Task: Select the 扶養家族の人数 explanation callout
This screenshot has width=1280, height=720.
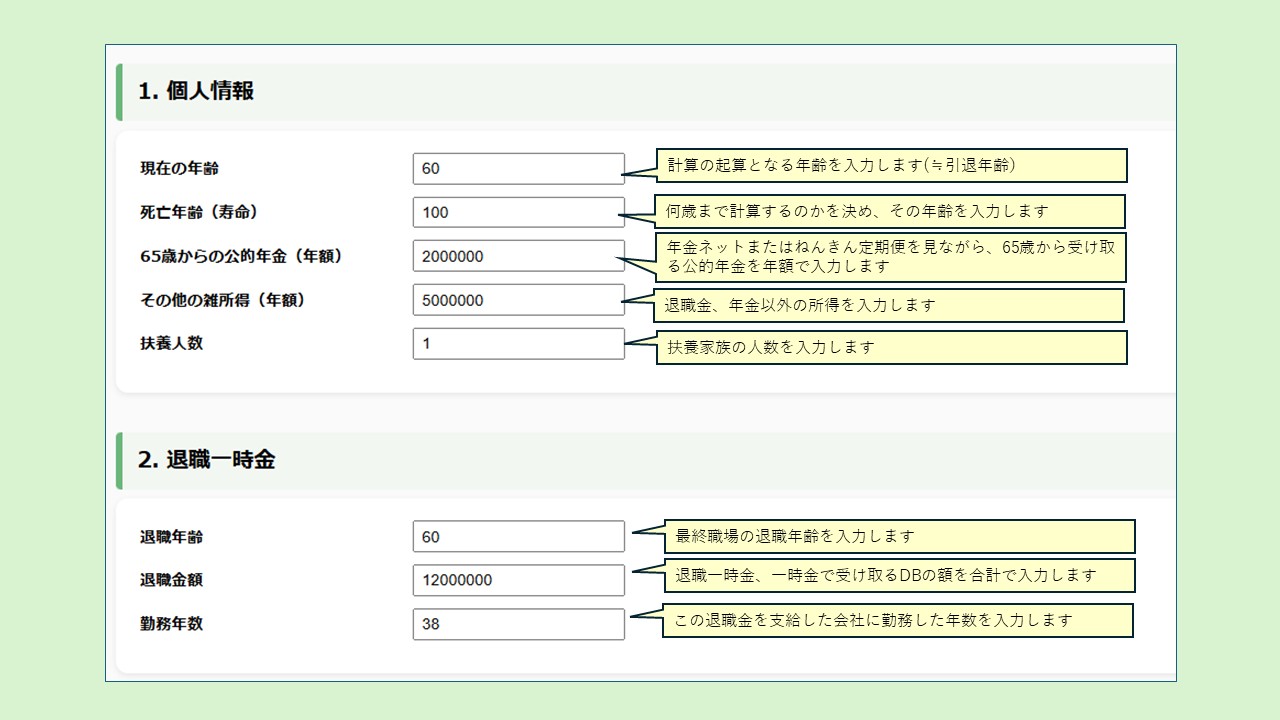Action: click(x=890, y=347)
